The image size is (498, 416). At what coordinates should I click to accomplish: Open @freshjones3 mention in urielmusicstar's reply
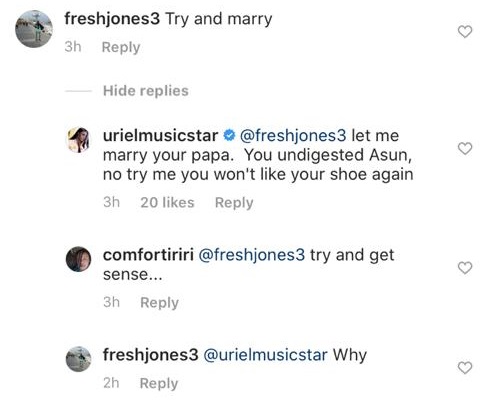[x=293, y=136]
